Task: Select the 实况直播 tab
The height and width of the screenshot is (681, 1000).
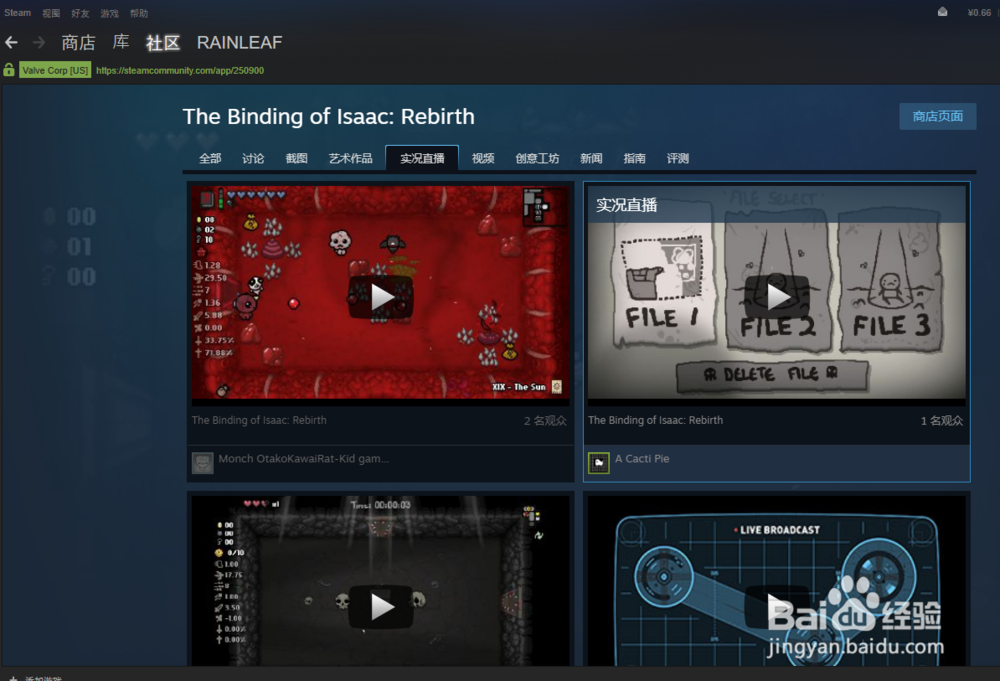Action: tap(422, 158)
